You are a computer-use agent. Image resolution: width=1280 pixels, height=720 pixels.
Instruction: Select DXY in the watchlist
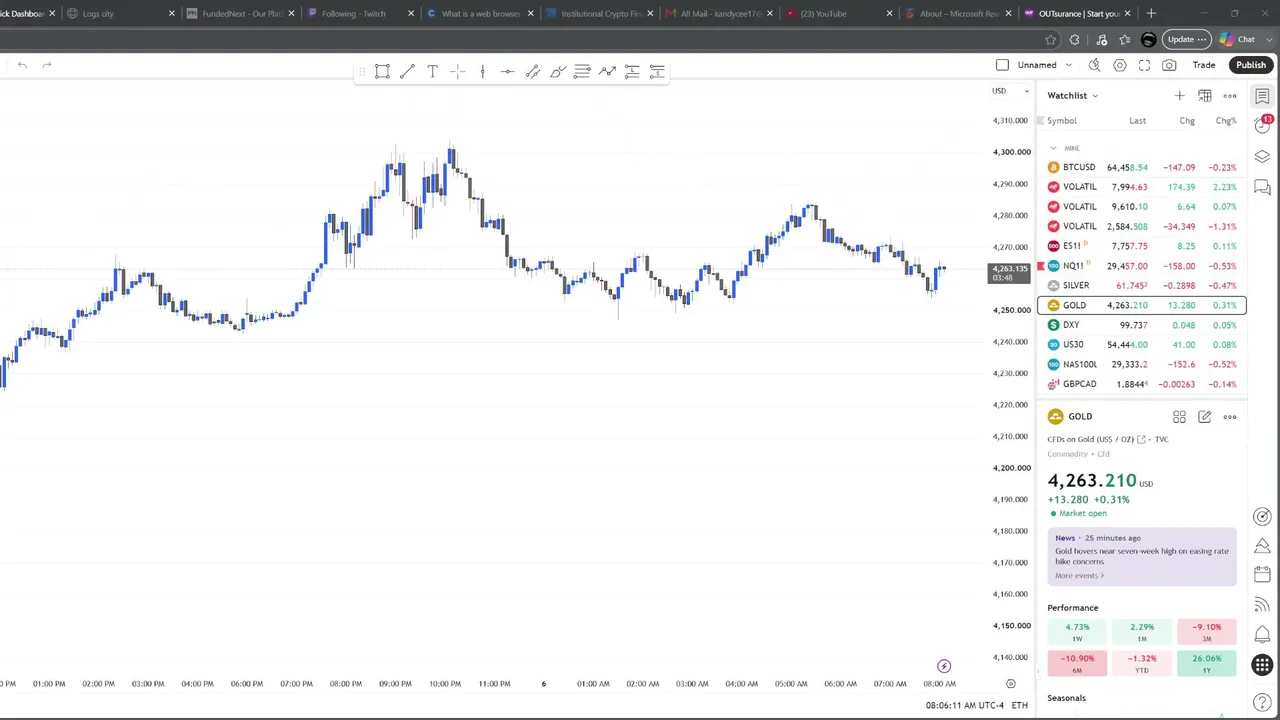(x=1142, y=325)
